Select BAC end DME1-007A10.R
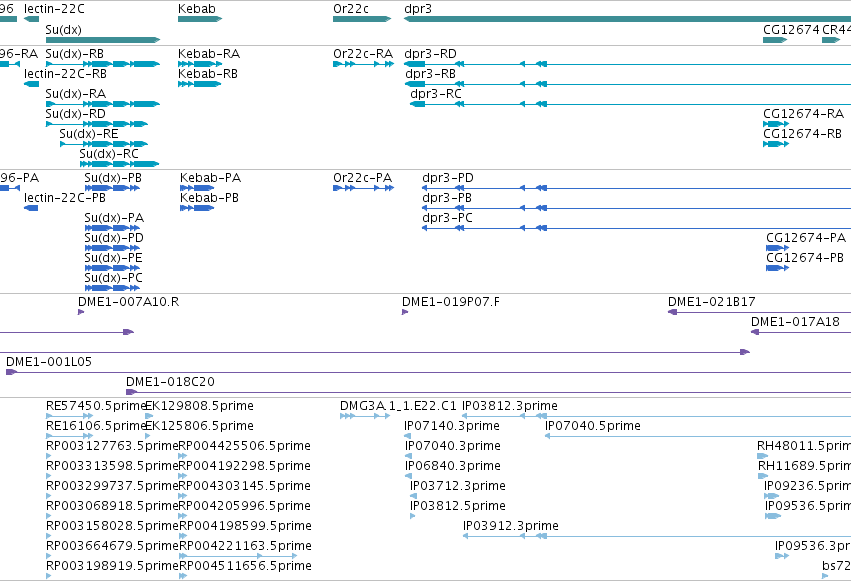 coord(81,312)
